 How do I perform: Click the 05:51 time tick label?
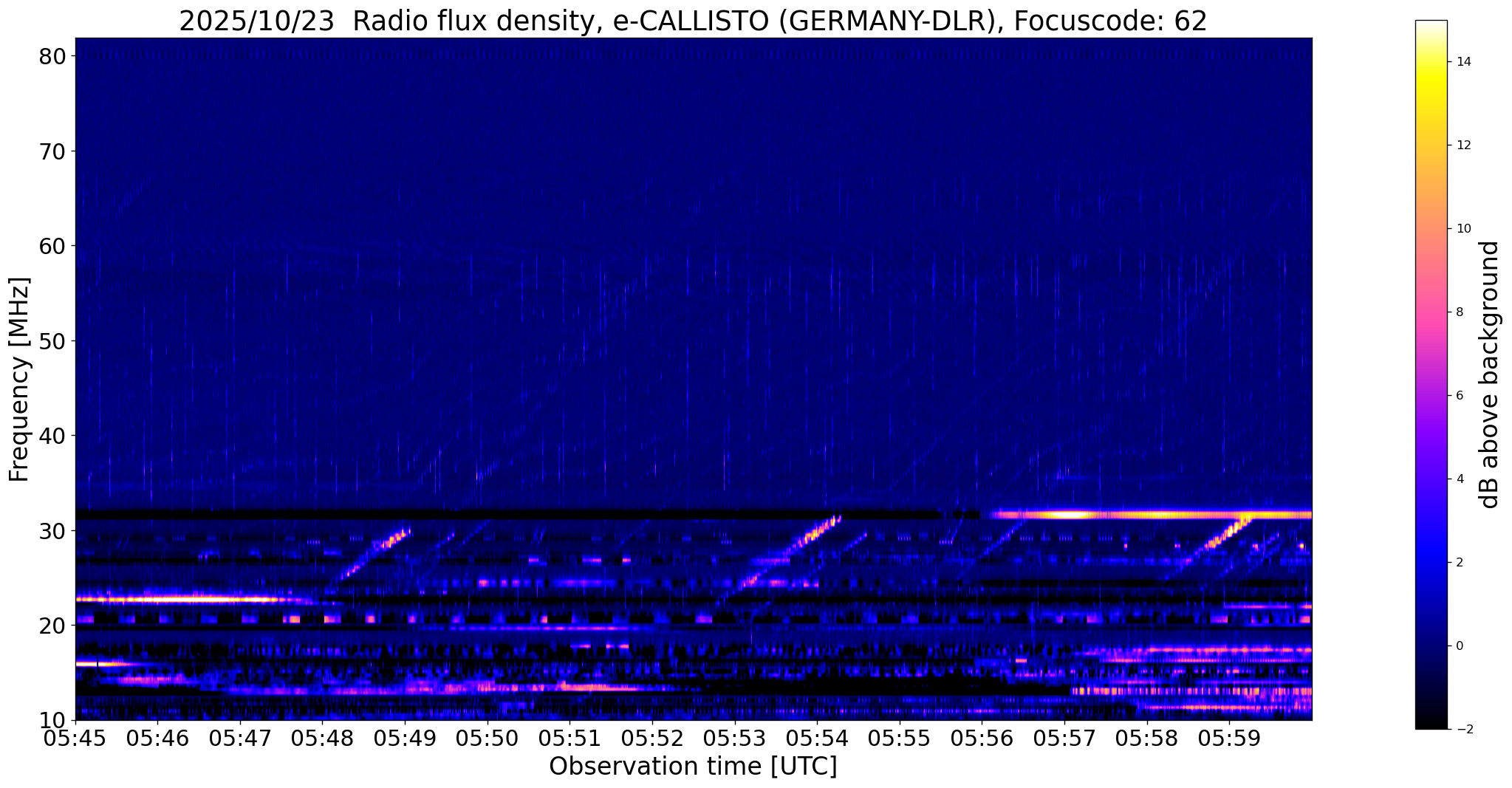569,739
